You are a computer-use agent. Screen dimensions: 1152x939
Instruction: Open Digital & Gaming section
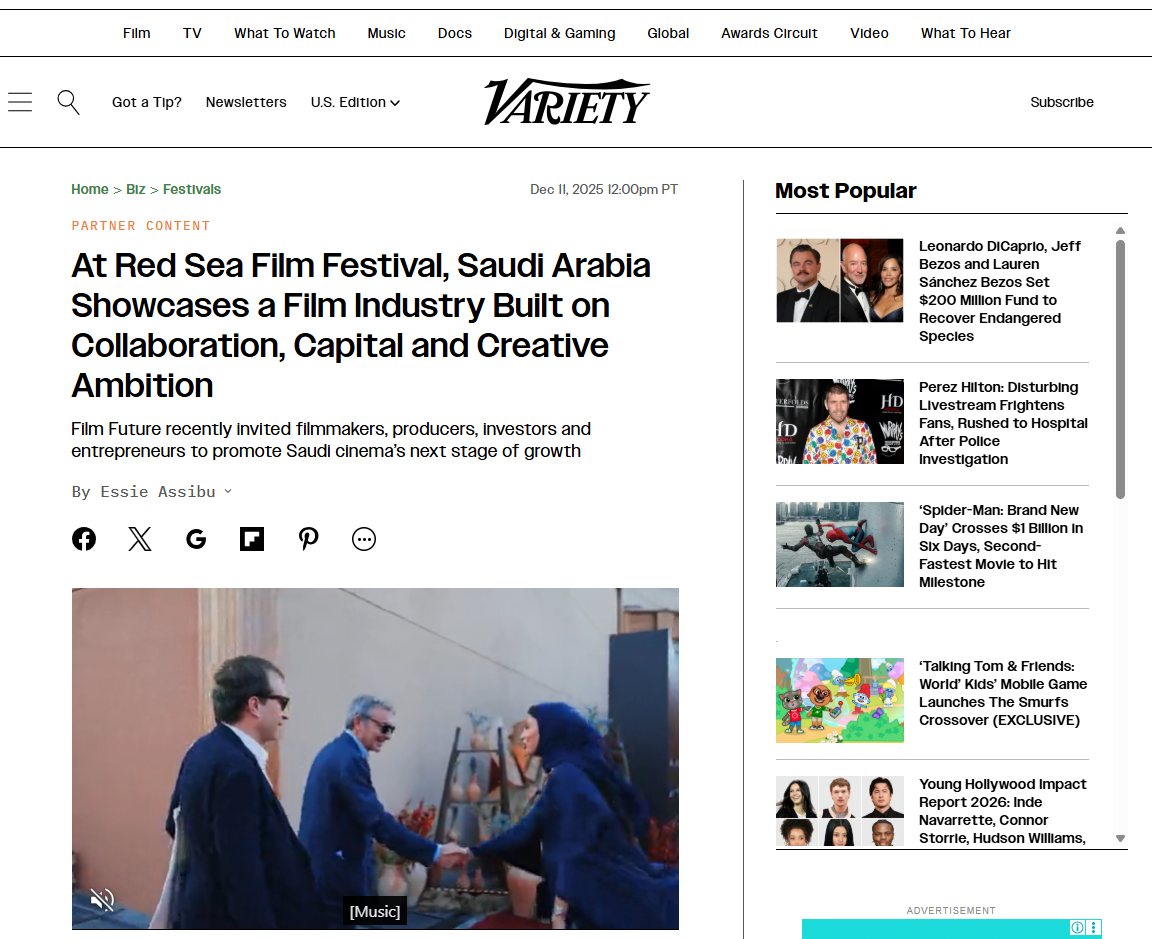coord(559,33)
